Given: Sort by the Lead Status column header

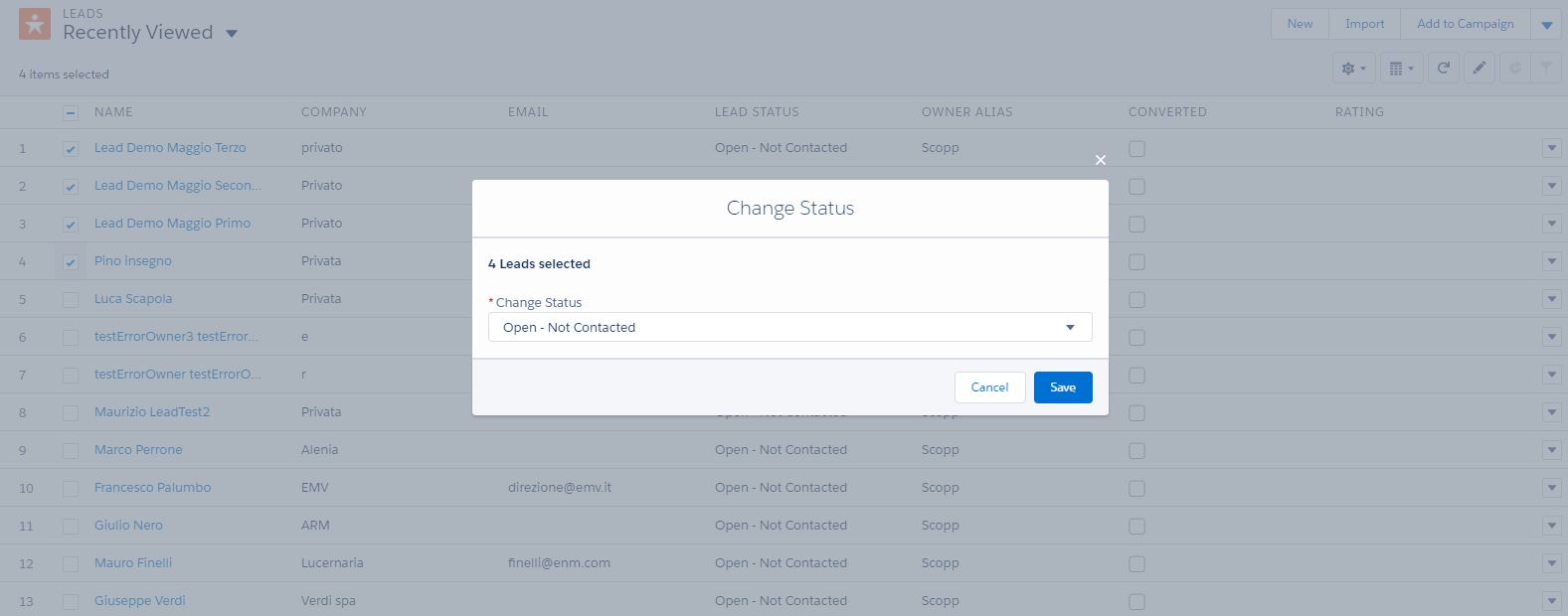Looking at the screenshot, I should pos(757,112).
